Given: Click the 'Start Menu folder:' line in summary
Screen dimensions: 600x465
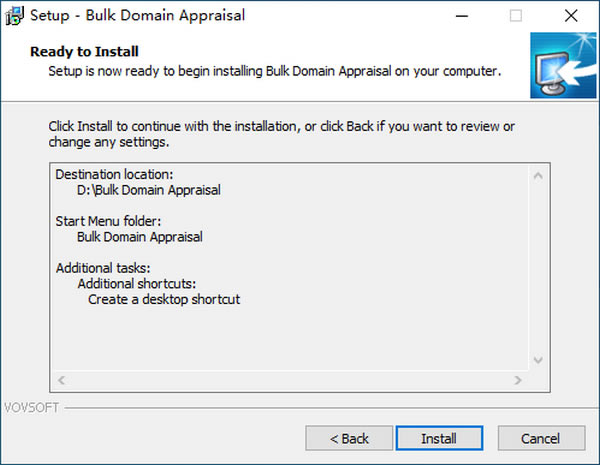Looking at the screenshot, I should tap(108, 222).
